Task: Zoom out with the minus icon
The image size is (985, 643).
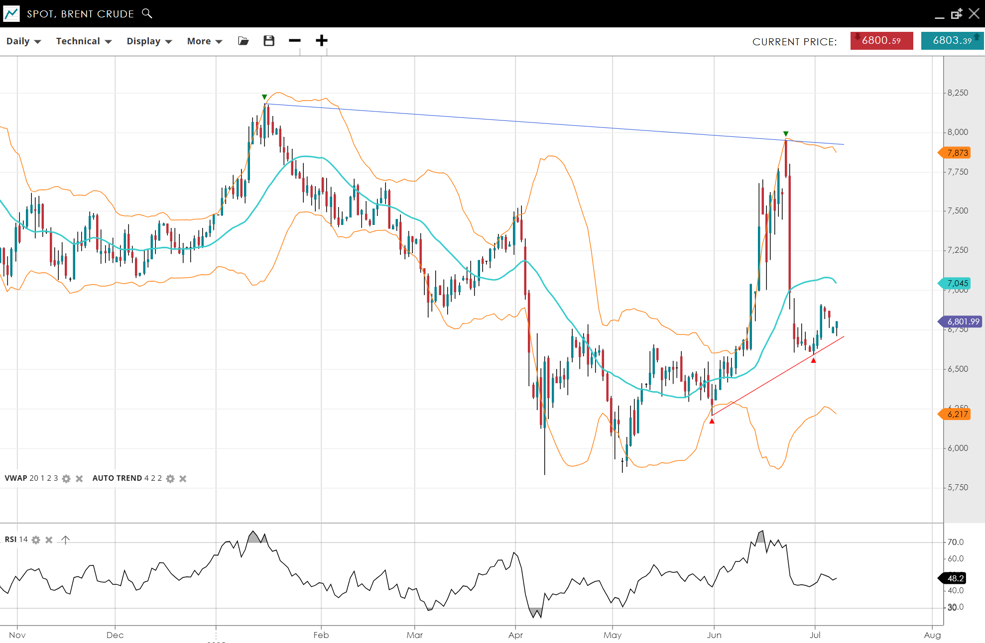Action: click(295, 41)
